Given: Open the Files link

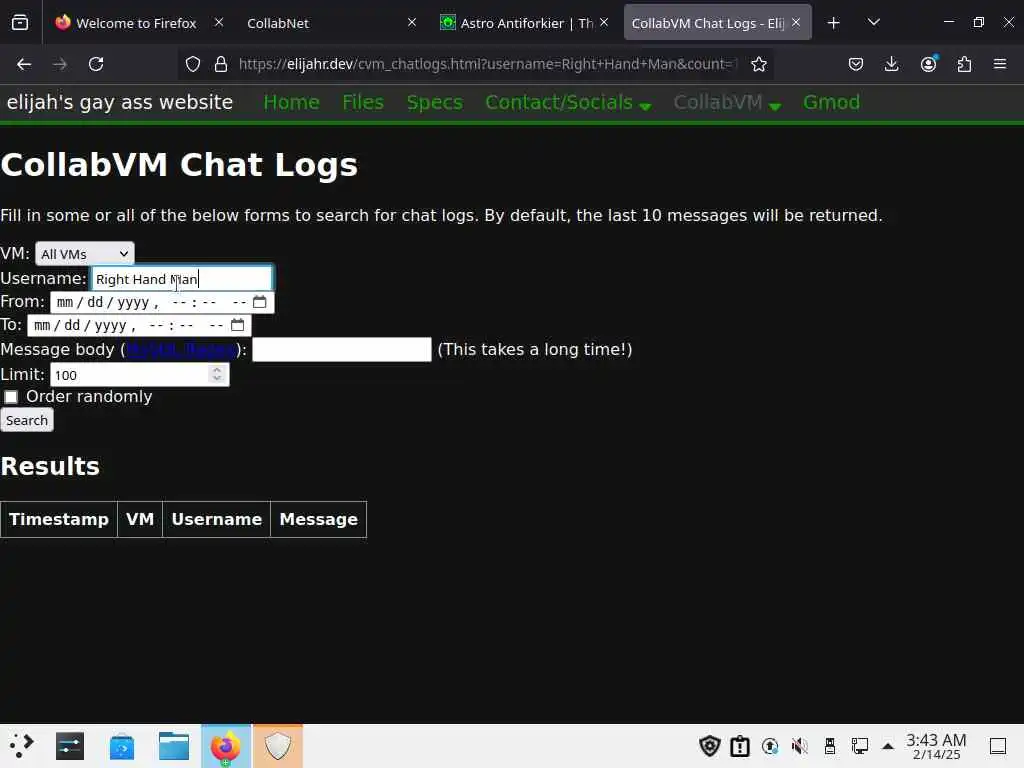Looking at the screenshot, I should pos(363,103).
